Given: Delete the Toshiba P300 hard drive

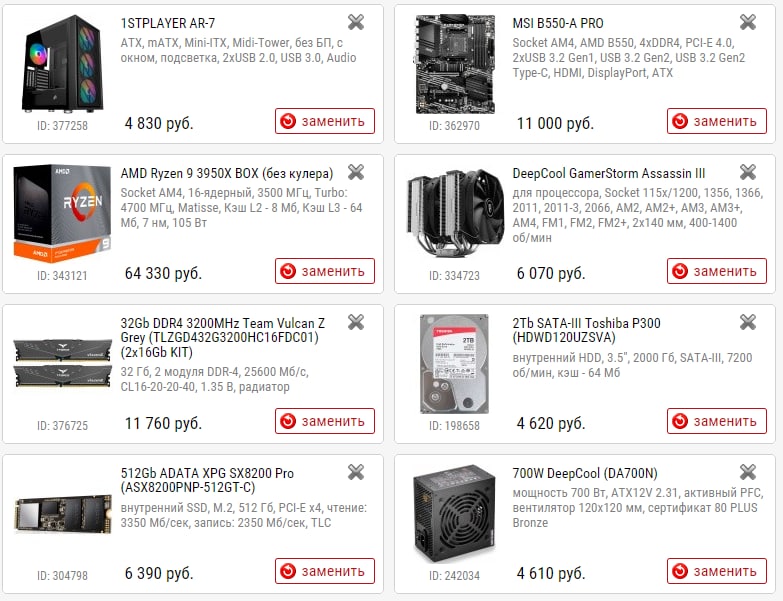Looking at the screenshot, I should point(748,322).
